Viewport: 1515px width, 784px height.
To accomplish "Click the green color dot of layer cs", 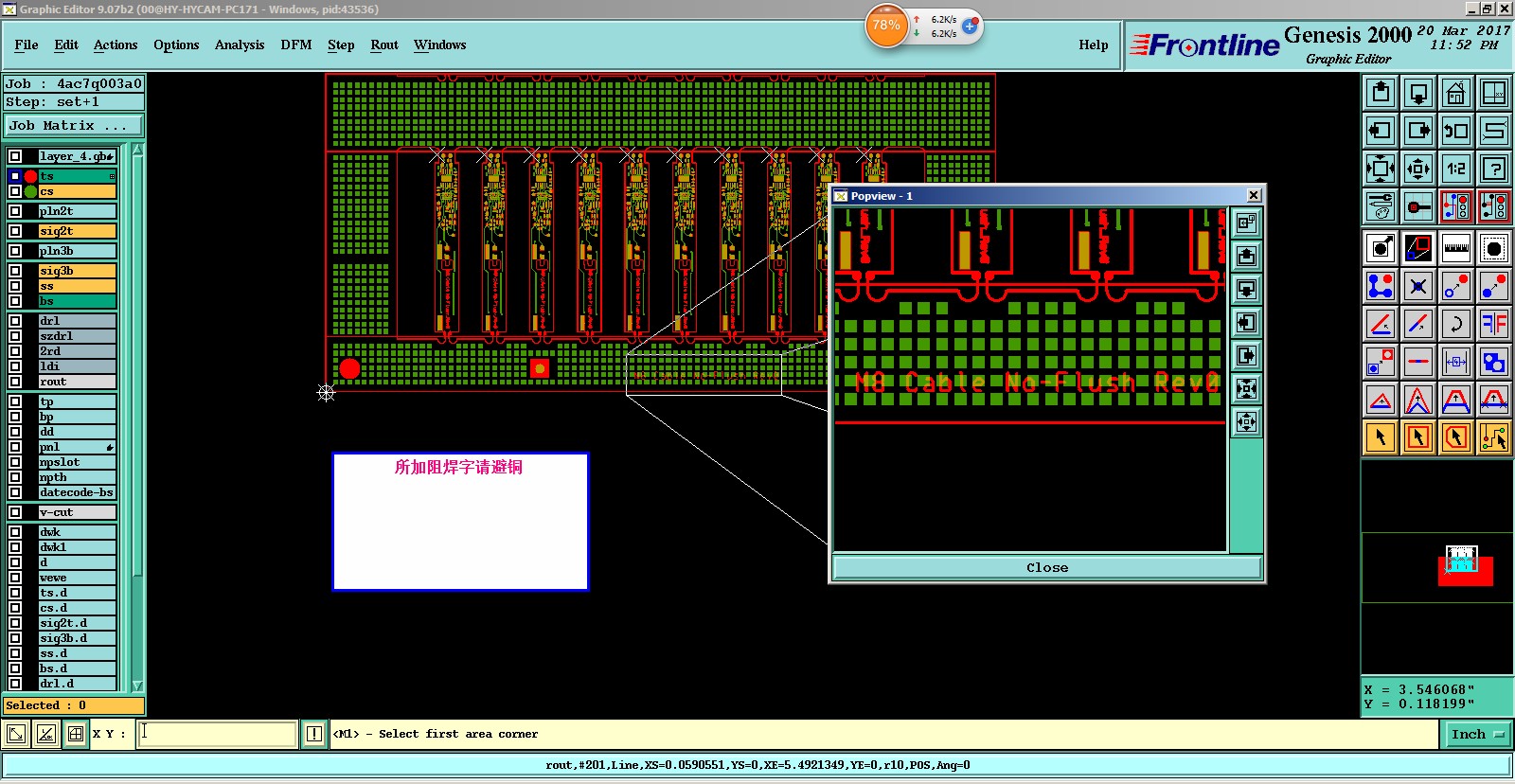I will coord(30,191).
